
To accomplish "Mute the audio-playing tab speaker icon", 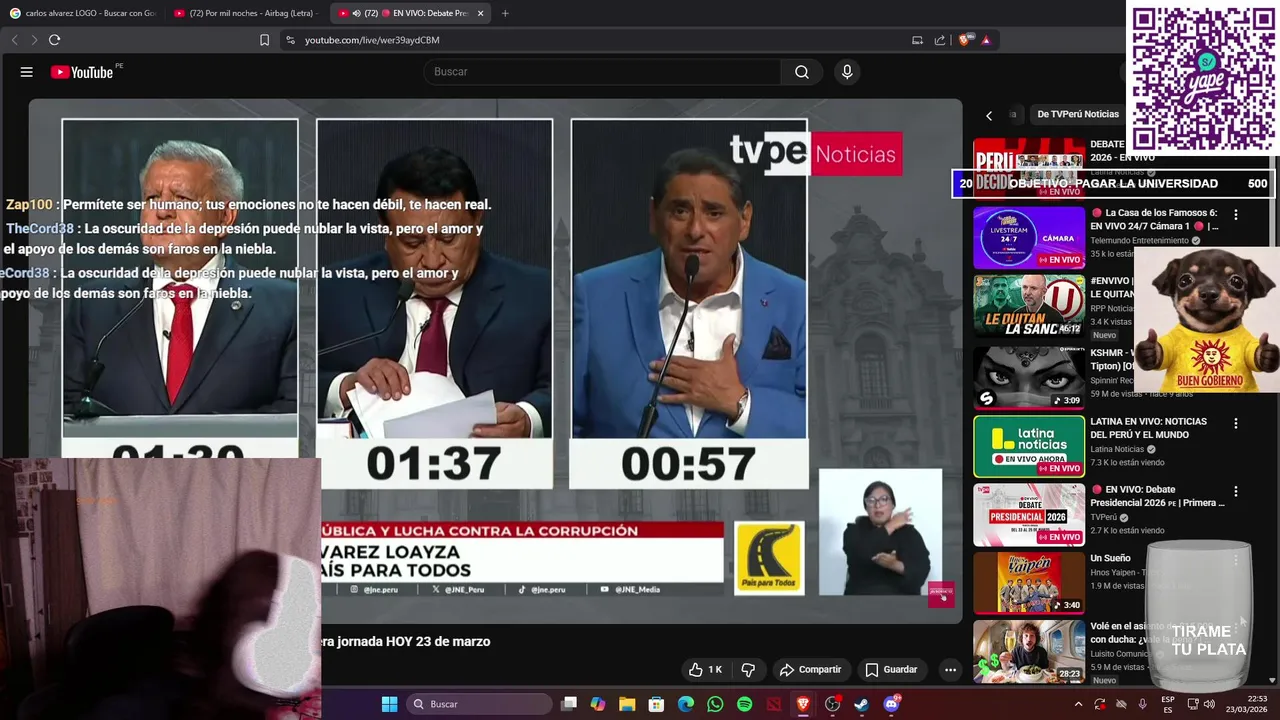I will [356, 13].
